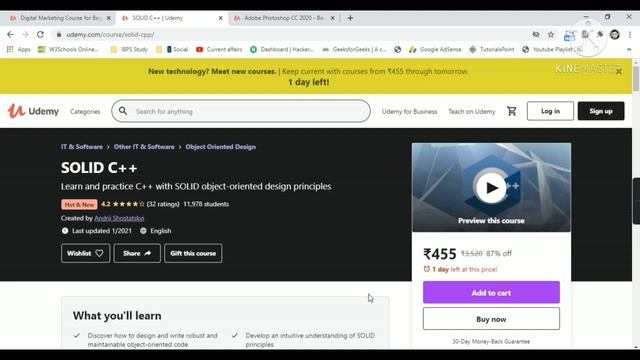
Task: Open the instructor Andrii name link
Action: point(119,218)
